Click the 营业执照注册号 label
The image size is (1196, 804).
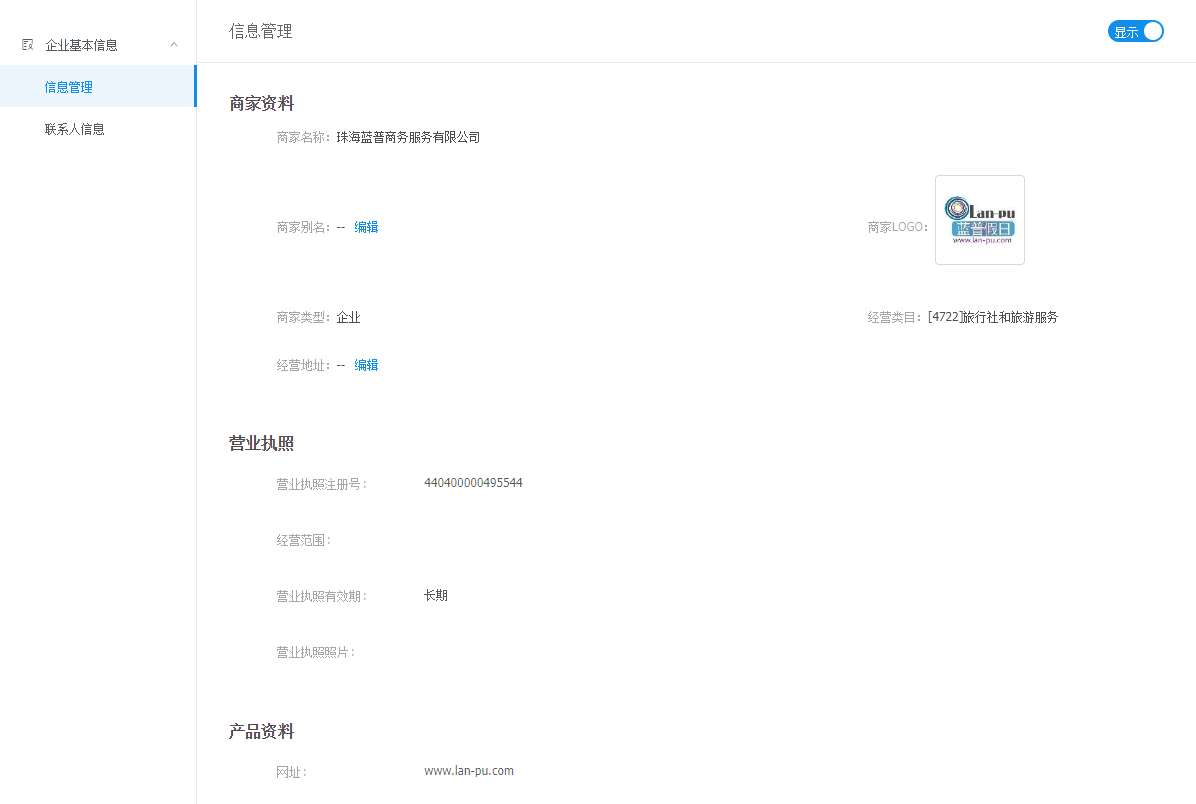pyautogui.click(x=321, y=484)
